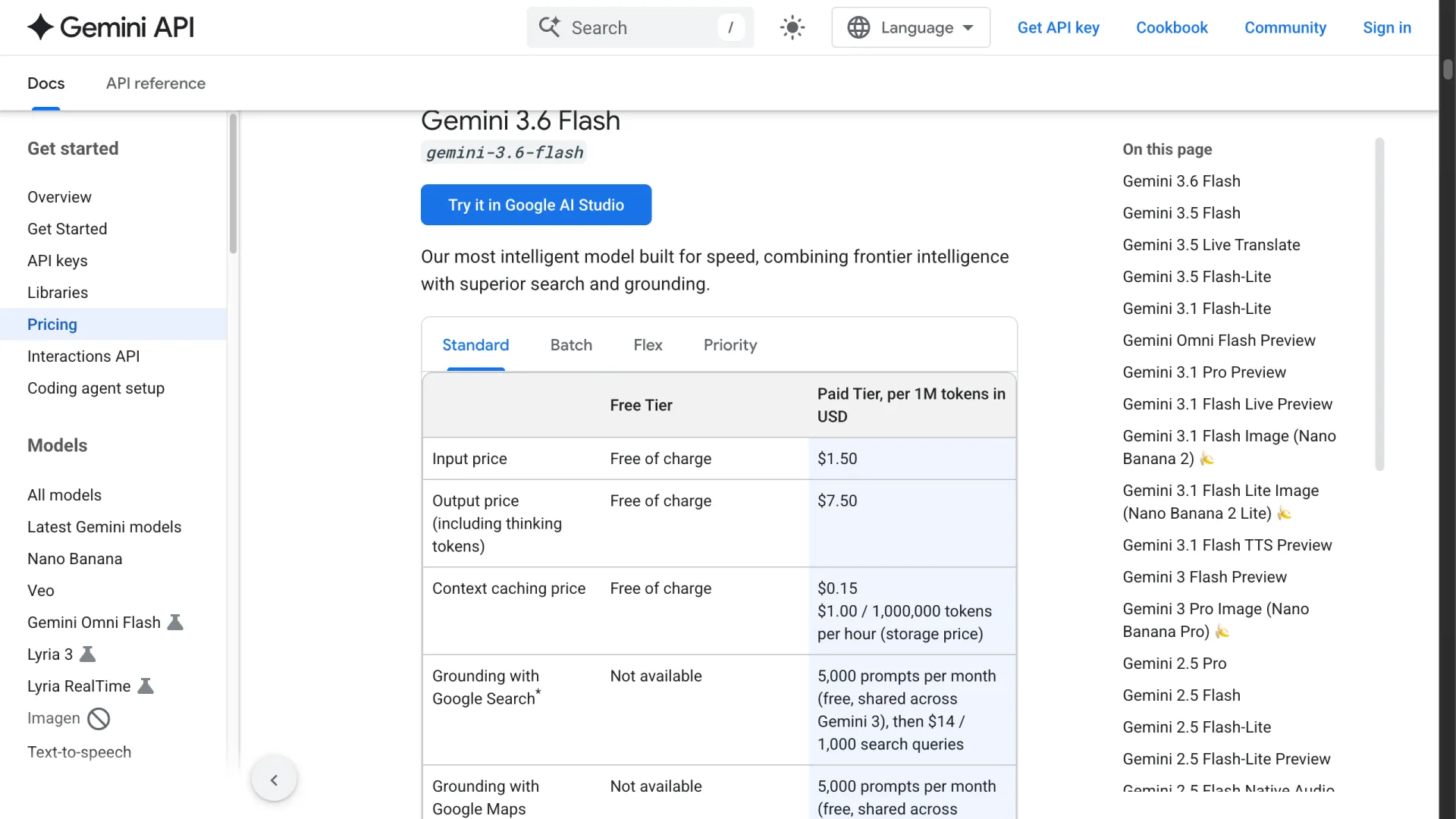The image size is (1456, 819).
Task: Click the $1.50 input price cell
Action: pos(912,459)
